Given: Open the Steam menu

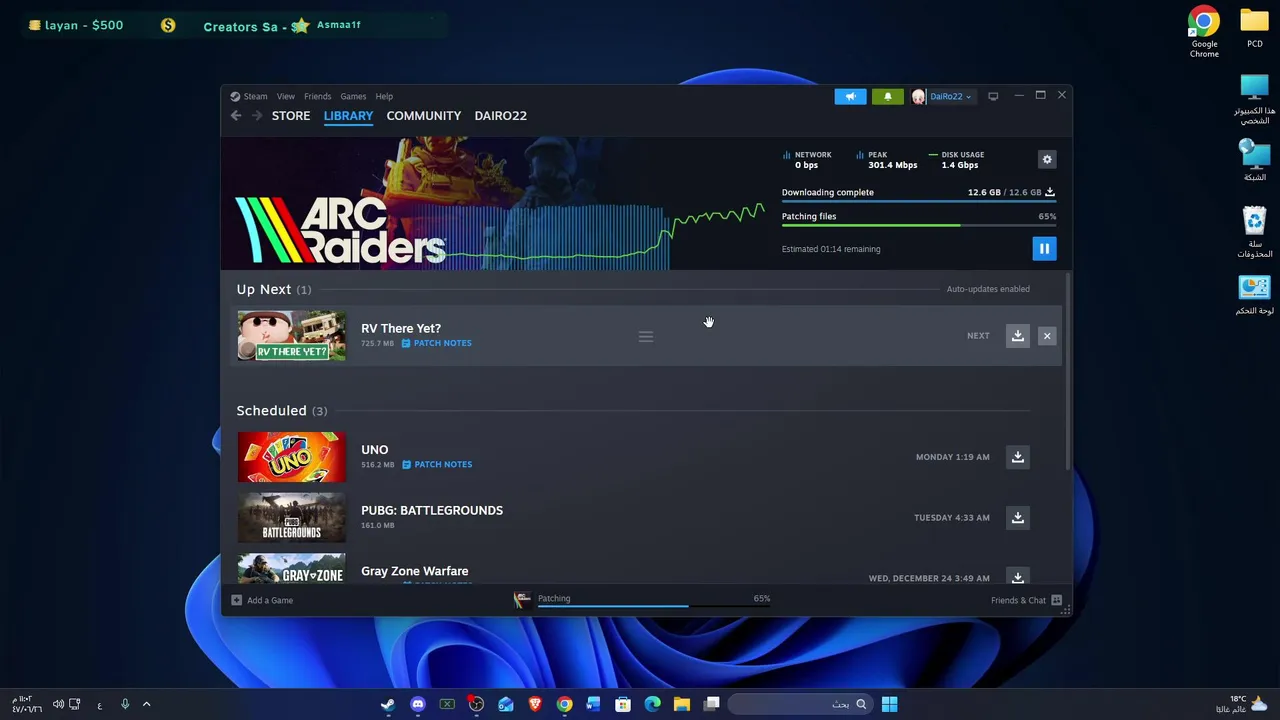Looking at the screenshot, I should (x=249, y=96).
